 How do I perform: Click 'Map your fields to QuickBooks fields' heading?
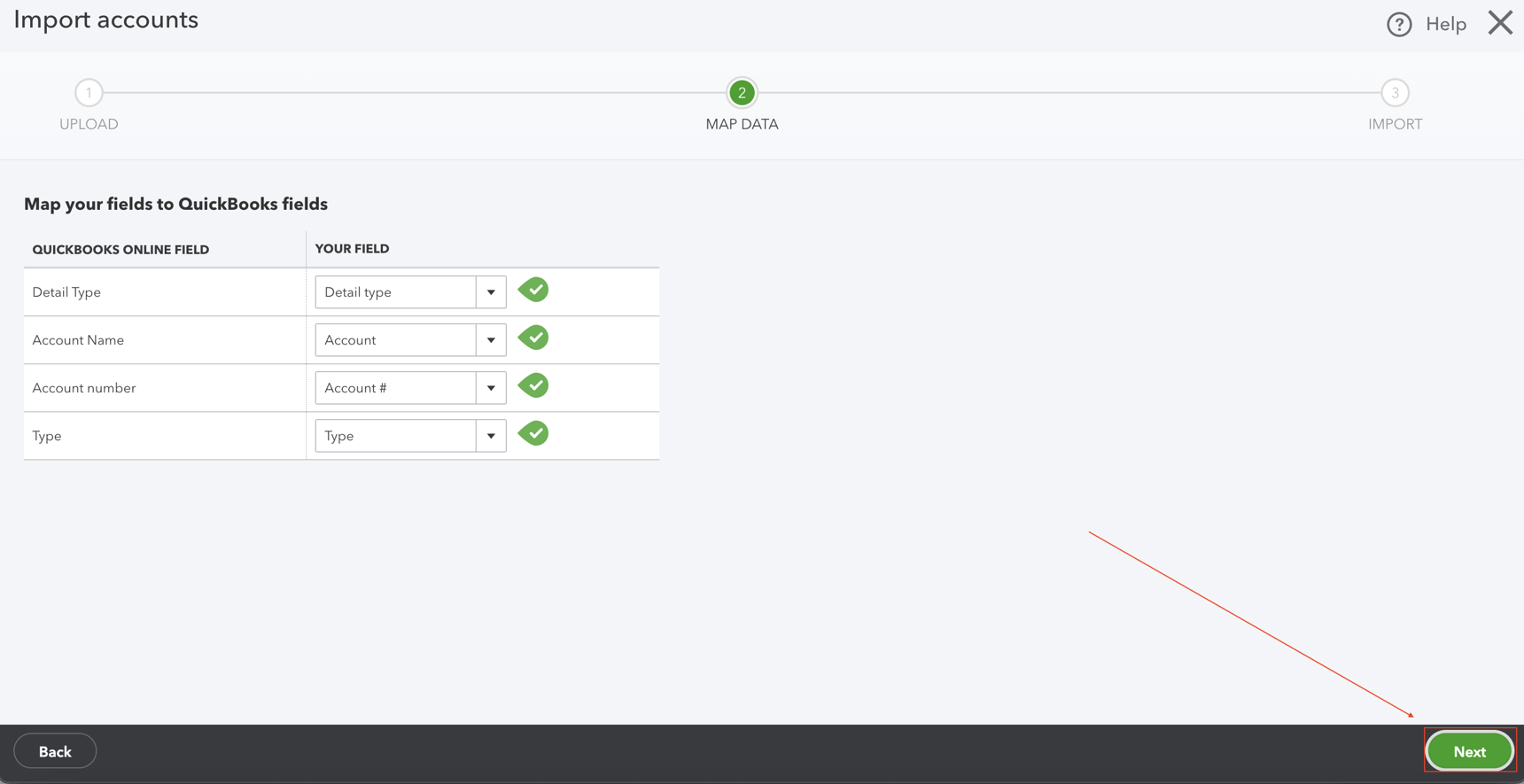175,204
